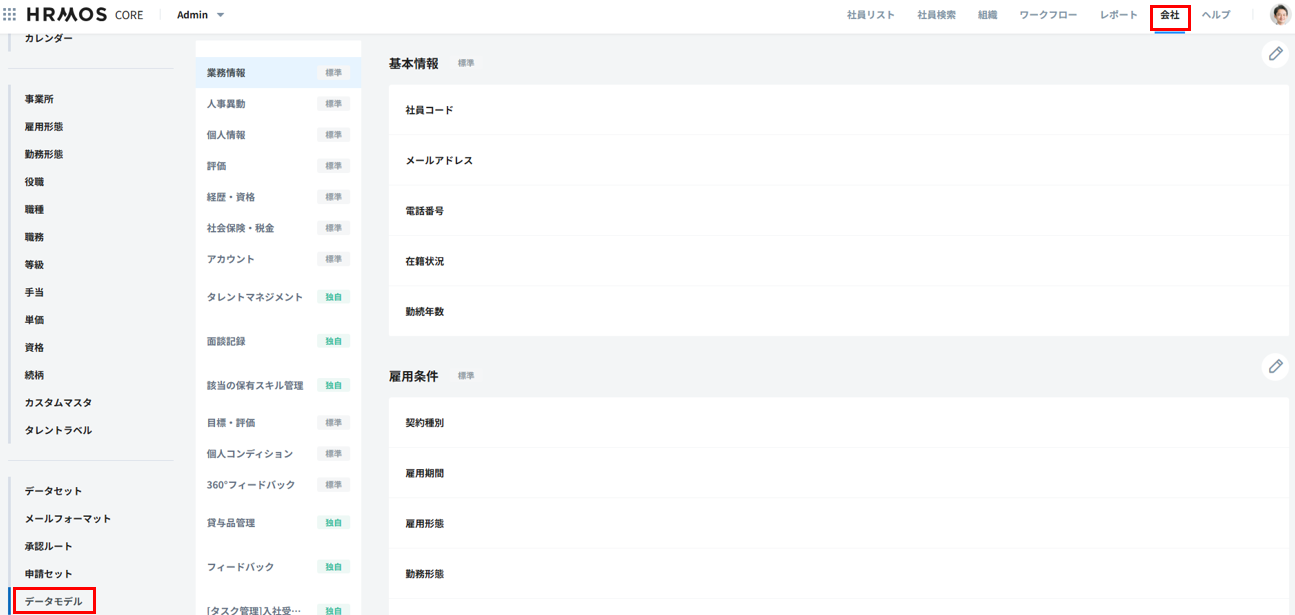Go to the 社員検索 menu
The image size is (1295, 615).
pyautogui.click(x=936, y=15)
